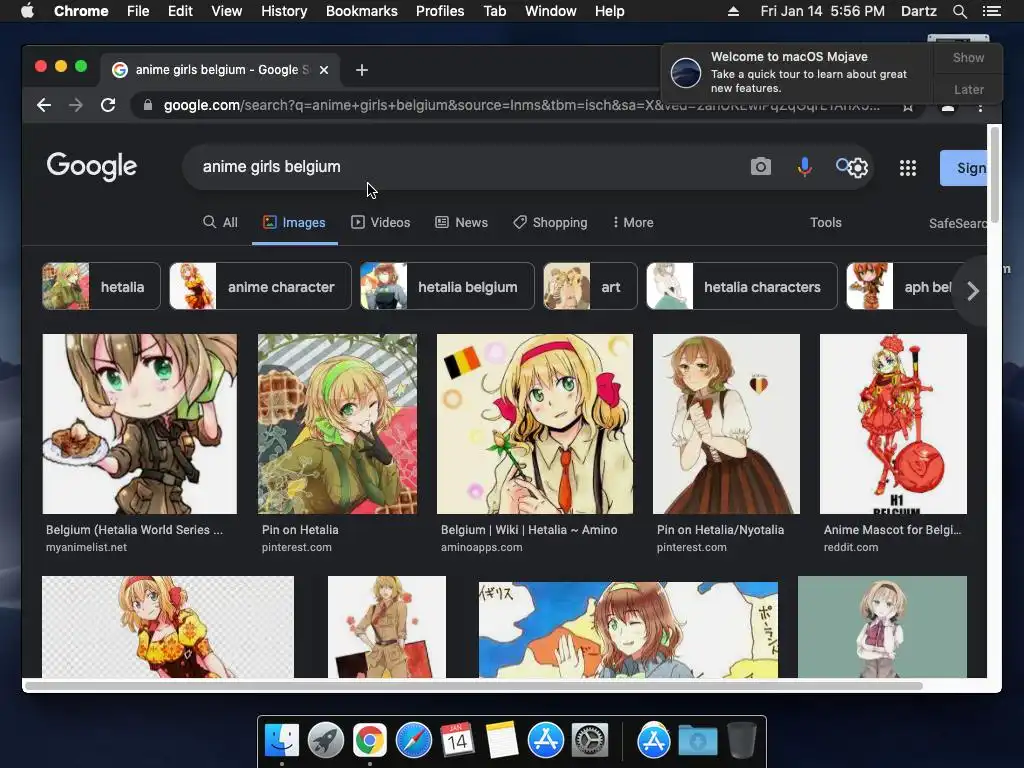Screen dimensions: 1024x768
Task: Click the Apple menu logo
Action: 27,11
